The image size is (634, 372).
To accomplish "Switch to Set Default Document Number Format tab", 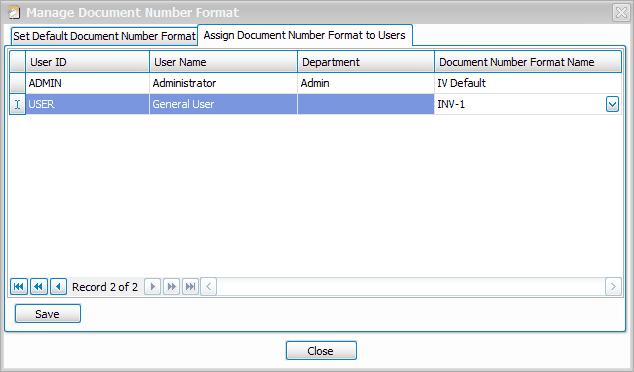I will click(104, 36).
